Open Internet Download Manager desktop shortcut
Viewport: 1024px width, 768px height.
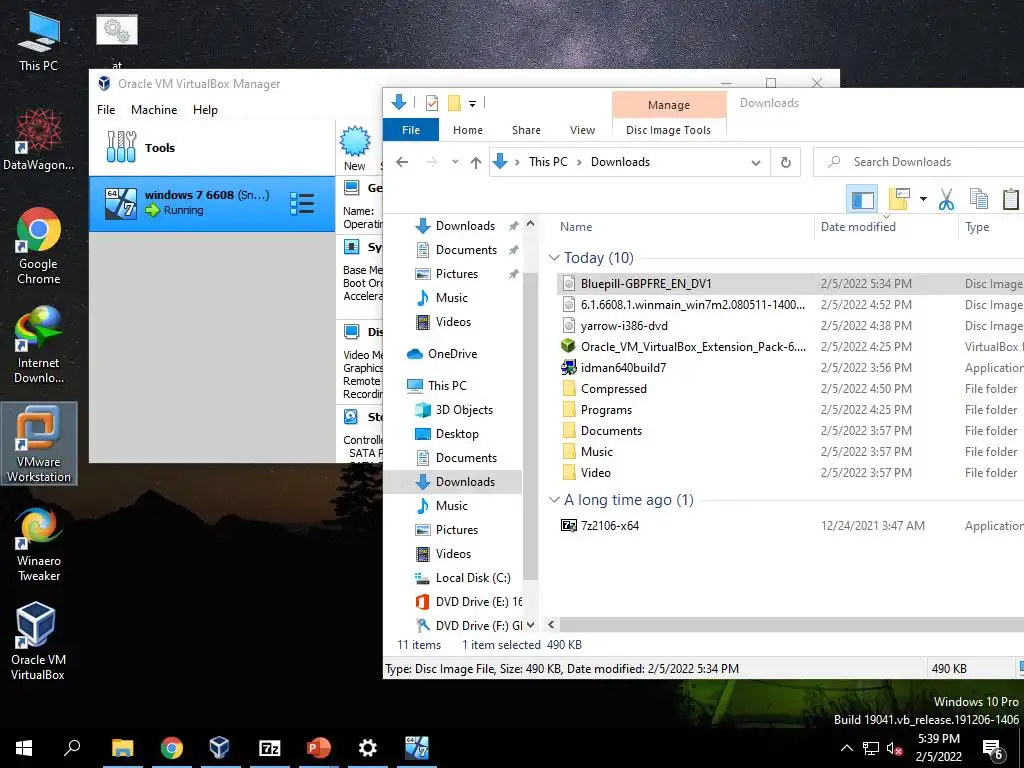pyautogui.click(x=39, y=344)
